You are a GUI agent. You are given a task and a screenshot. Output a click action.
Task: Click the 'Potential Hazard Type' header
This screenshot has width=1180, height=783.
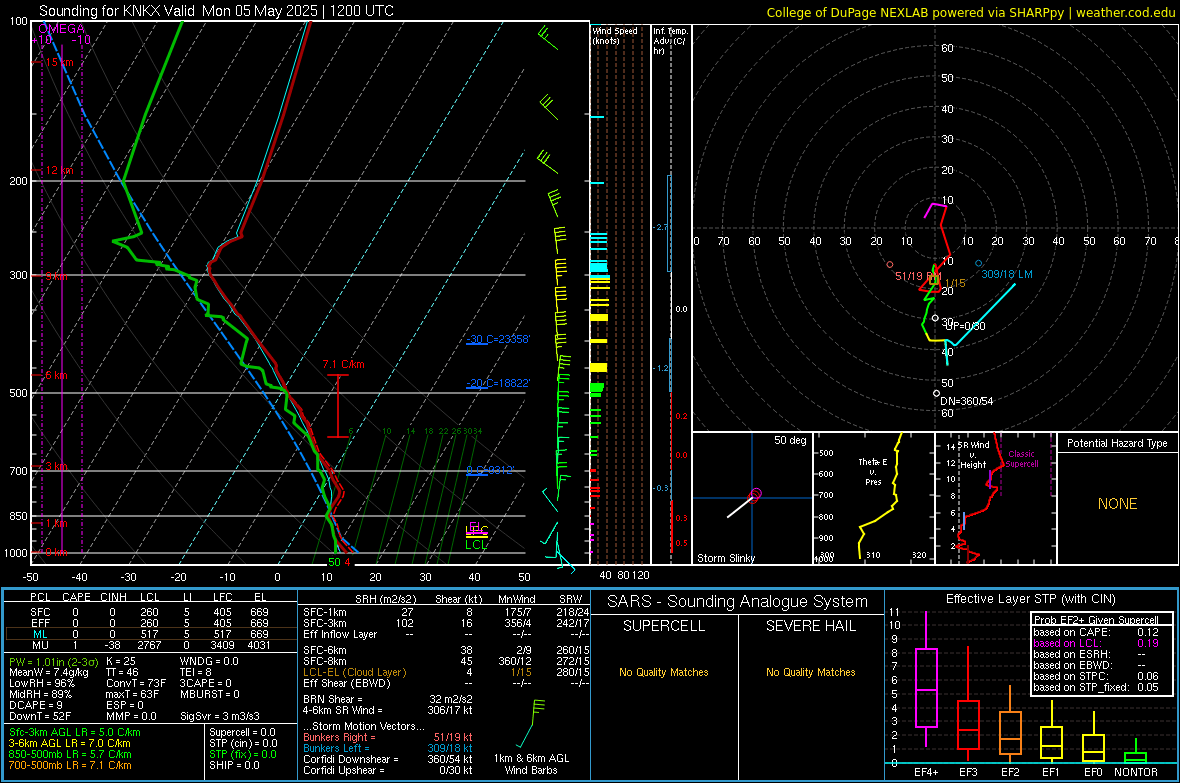1117,443
